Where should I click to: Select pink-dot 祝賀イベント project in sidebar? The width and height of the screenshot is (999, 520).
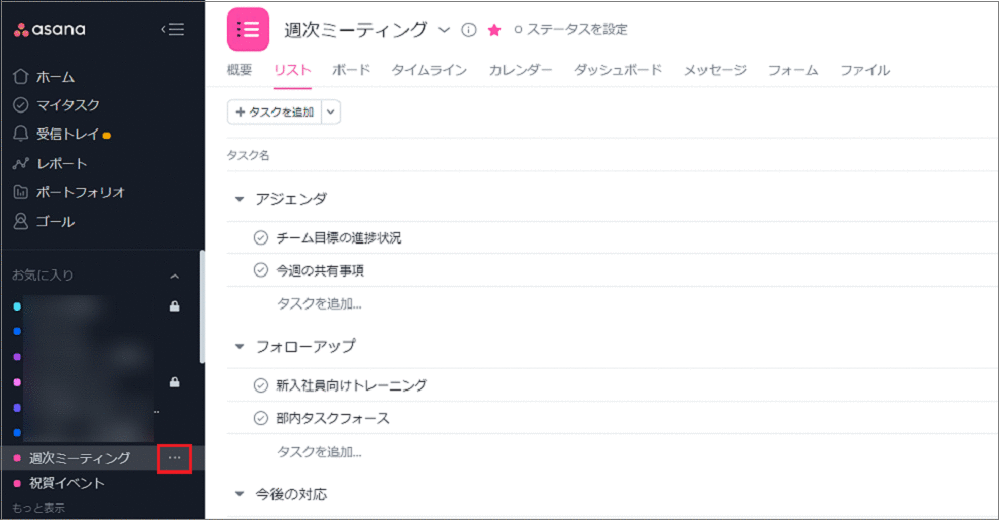[66, 483]
